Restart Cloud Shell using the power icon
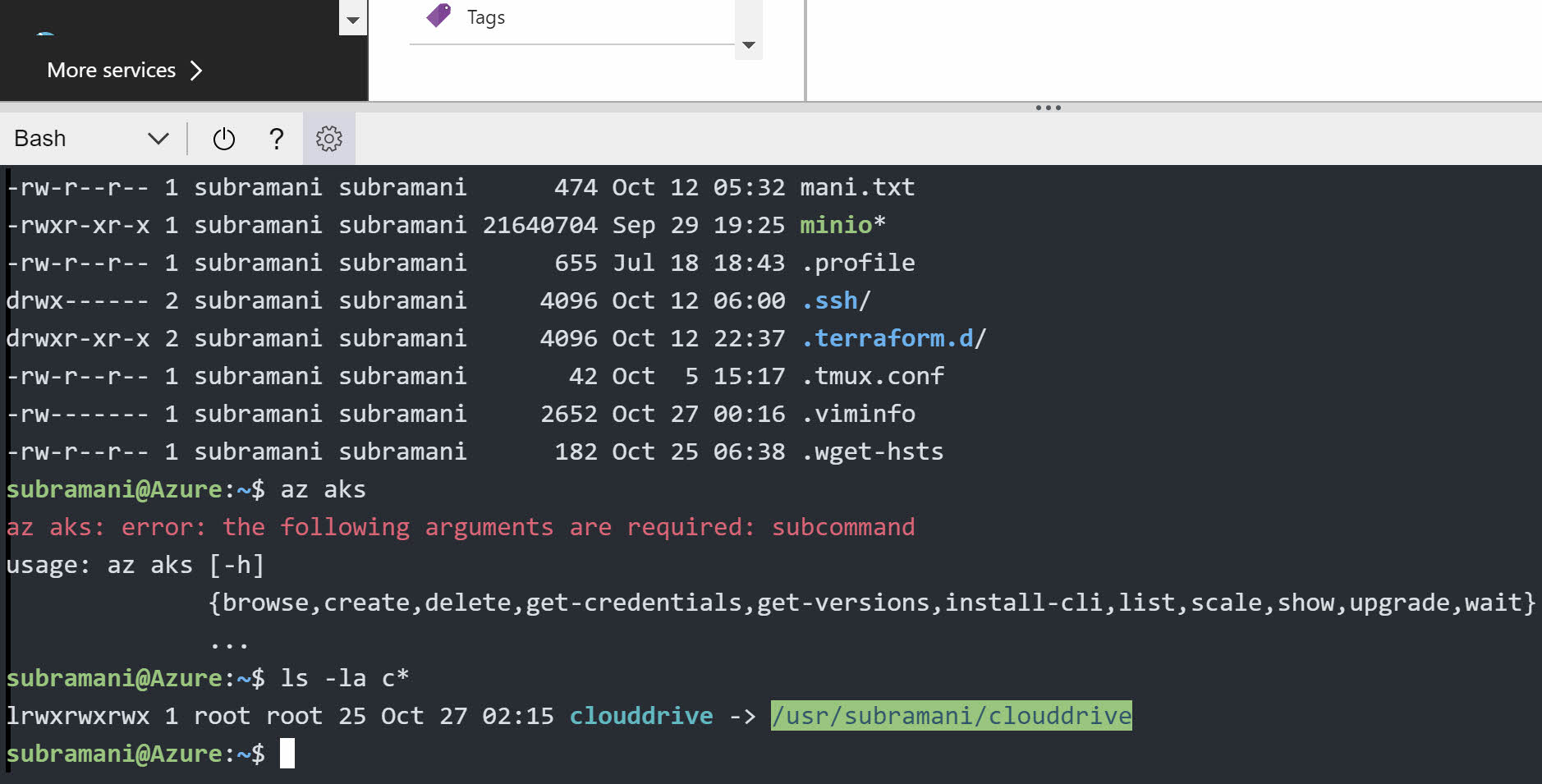The image size is (1542, 784). point(224,138)
